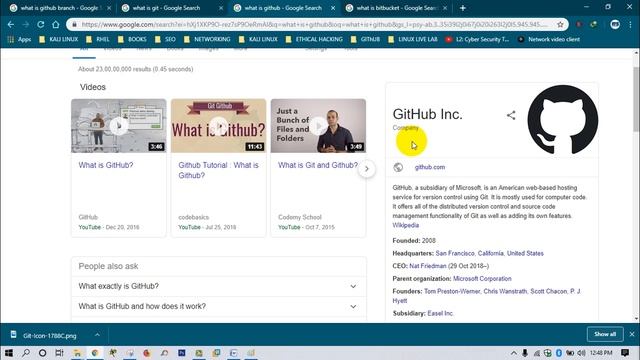Screen dimensions: 640x360
Task: Open the Network video client bookmark
Action: click(549, 39)
